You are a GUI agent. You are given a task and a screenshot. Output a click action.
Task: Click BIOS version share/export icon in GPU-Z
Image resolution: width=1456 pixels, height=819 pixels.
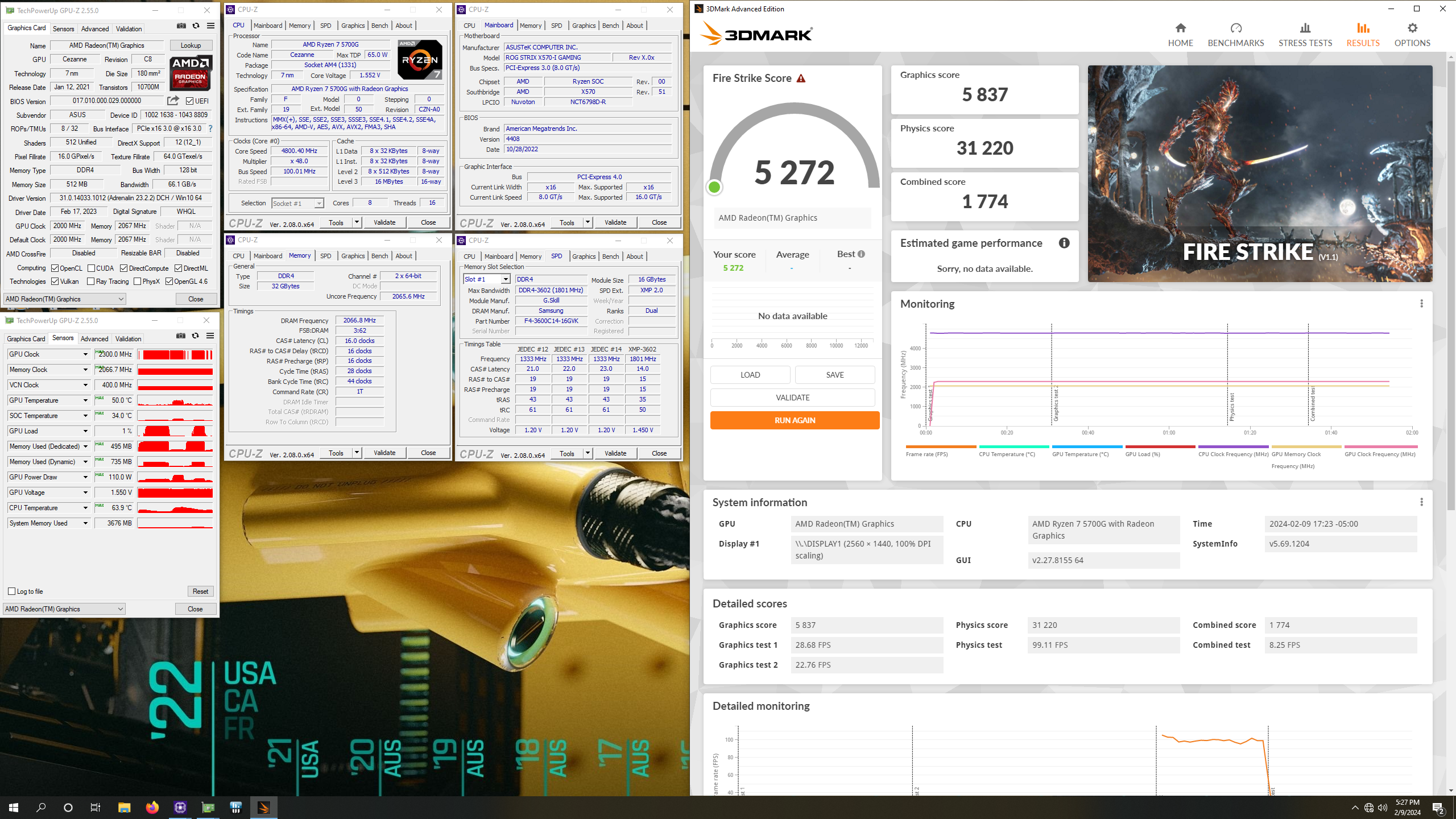point(173,101)
